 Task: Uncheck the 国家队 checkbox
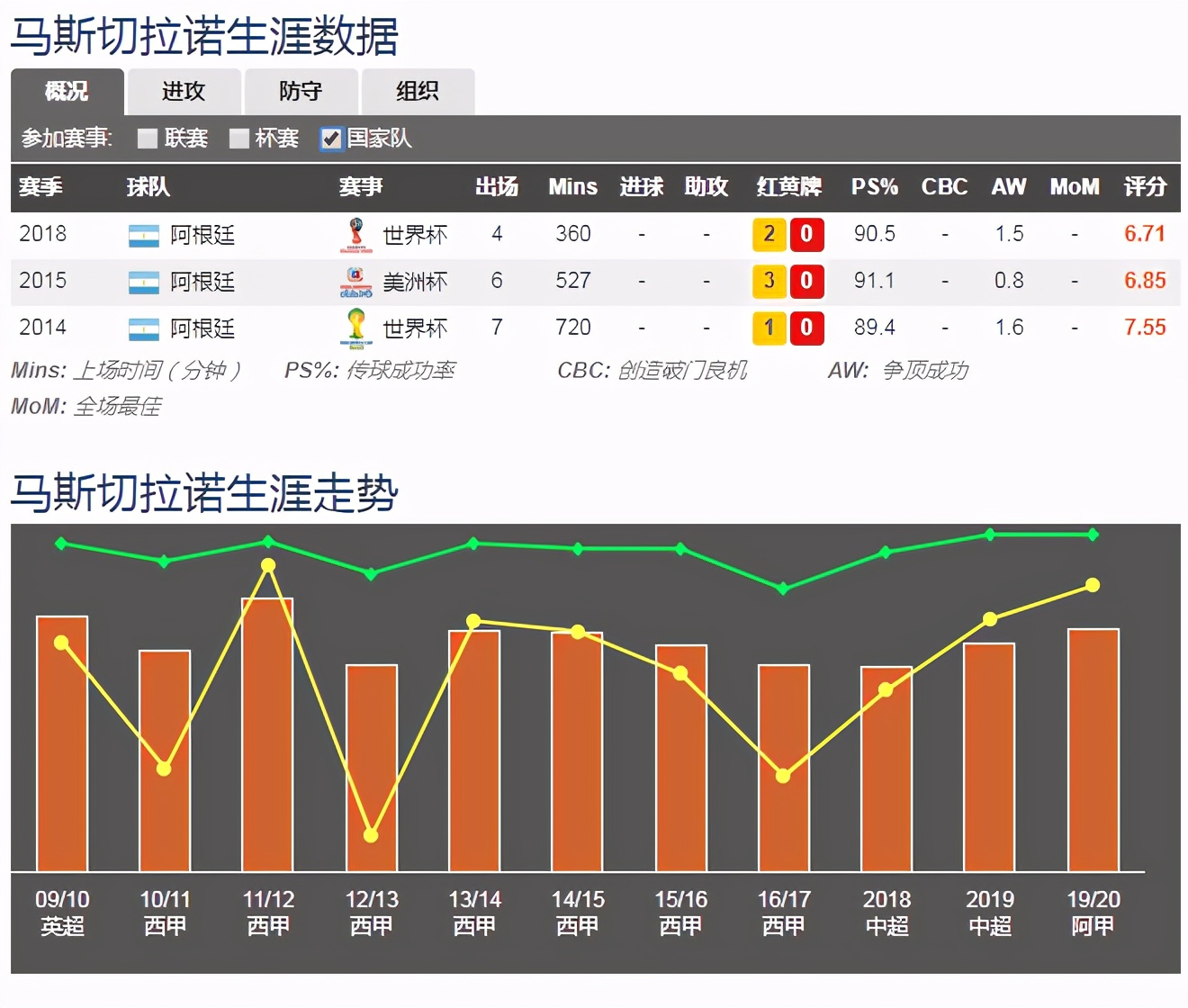click(332, 139)
